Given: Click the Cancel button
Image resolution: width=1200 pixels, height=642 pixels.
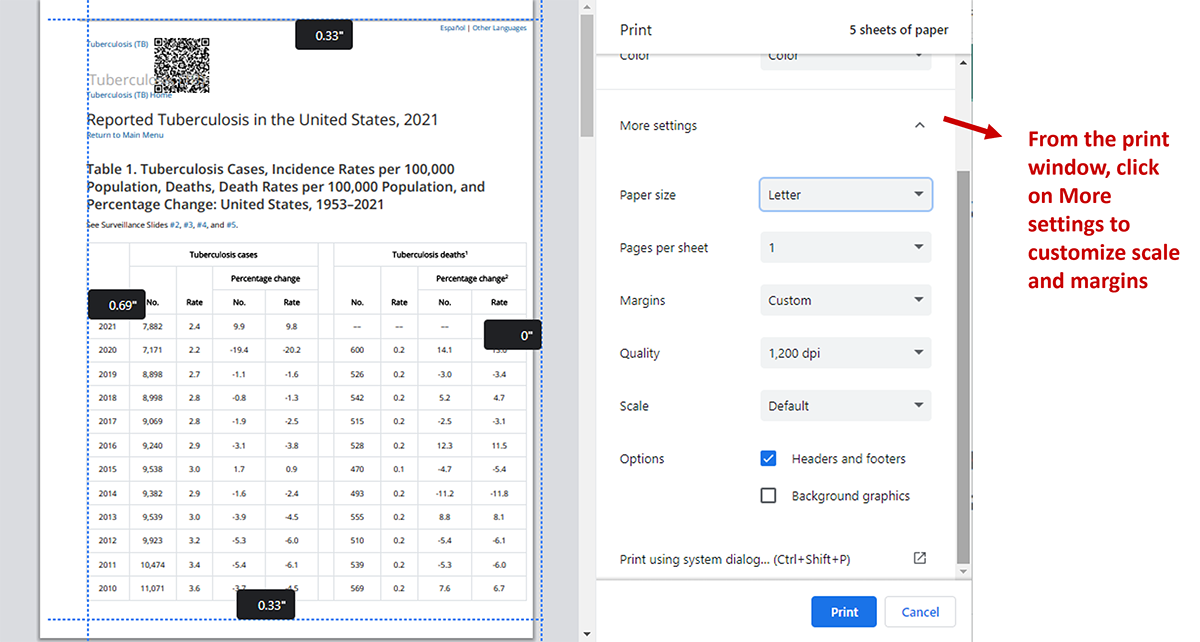Looking at the screenshot, I should click(919, 611).
